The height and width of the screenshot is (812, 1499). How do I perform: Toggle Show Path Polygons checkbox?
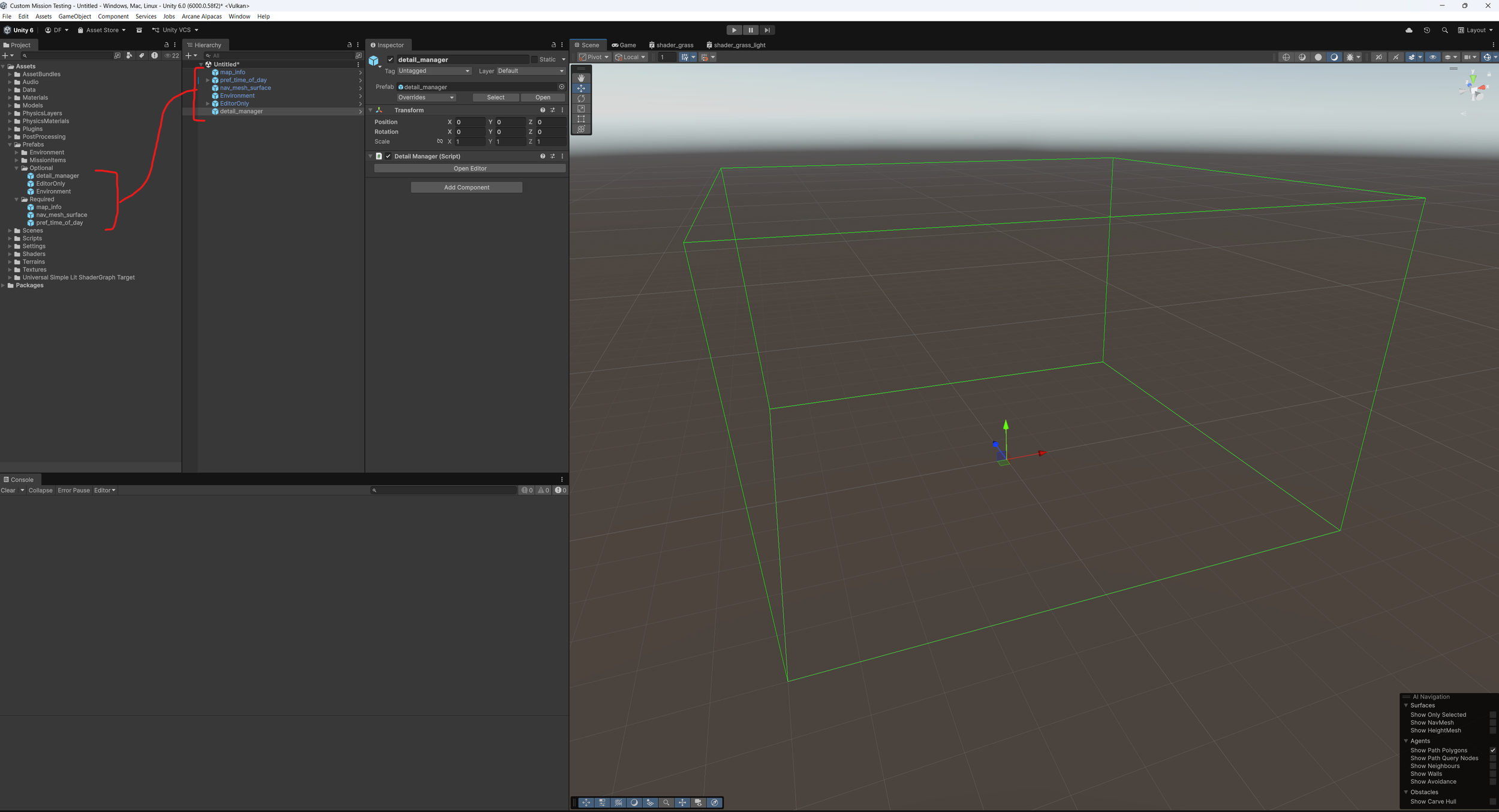pyautogui.click(x=1492, y=750)
